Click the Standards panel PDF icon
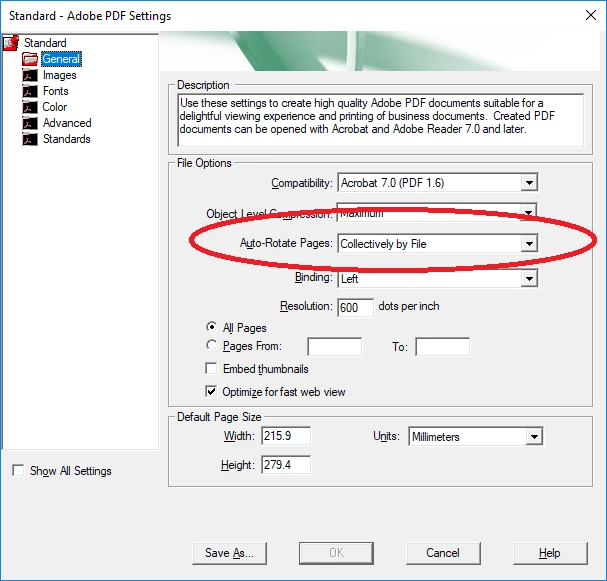Viewport: 607px width, 581px height. pyautogui.click(x=30, y=139)
